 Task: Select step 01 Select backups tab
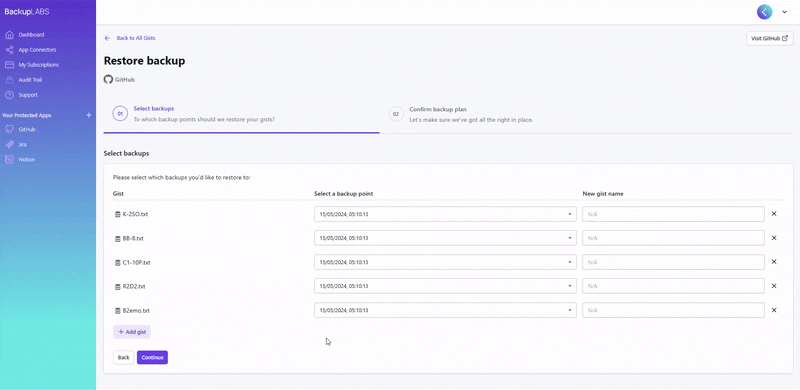click(241, 114)
